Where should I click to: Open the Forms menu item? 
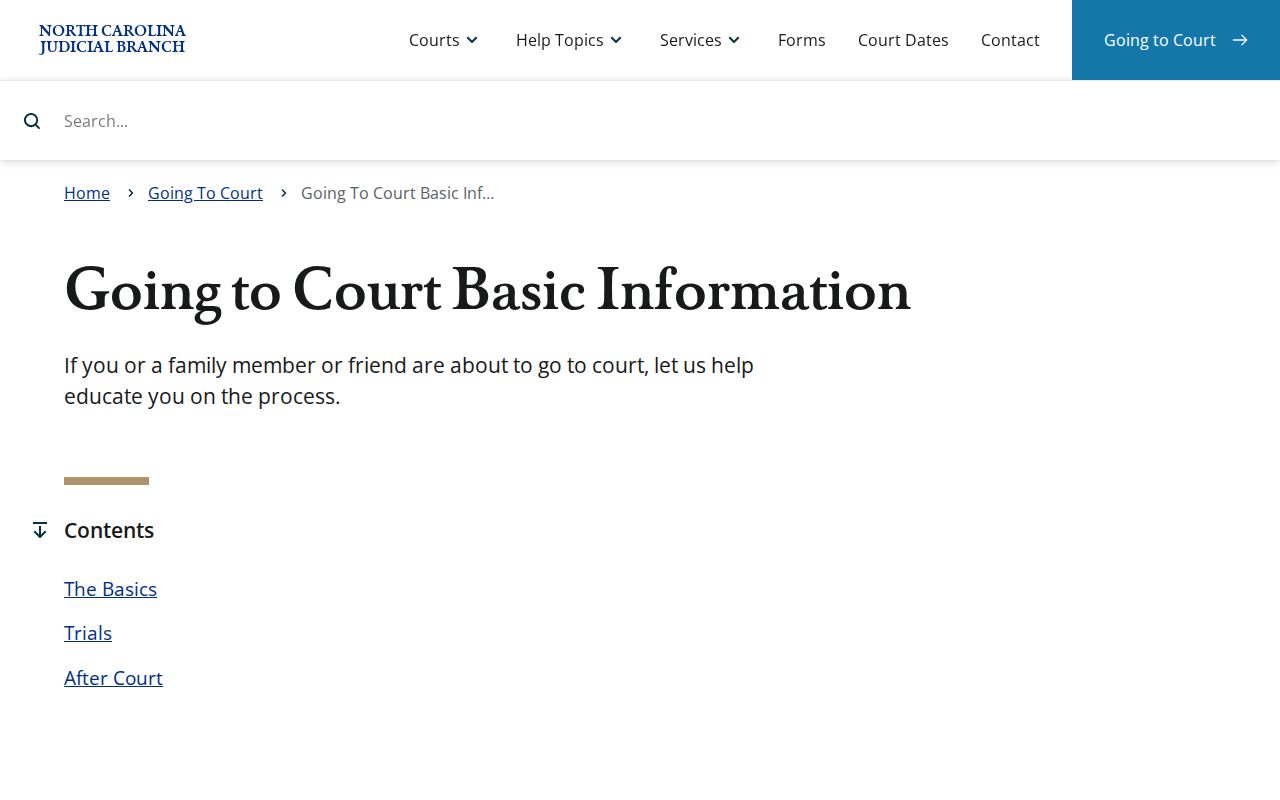tap(802, 40)
